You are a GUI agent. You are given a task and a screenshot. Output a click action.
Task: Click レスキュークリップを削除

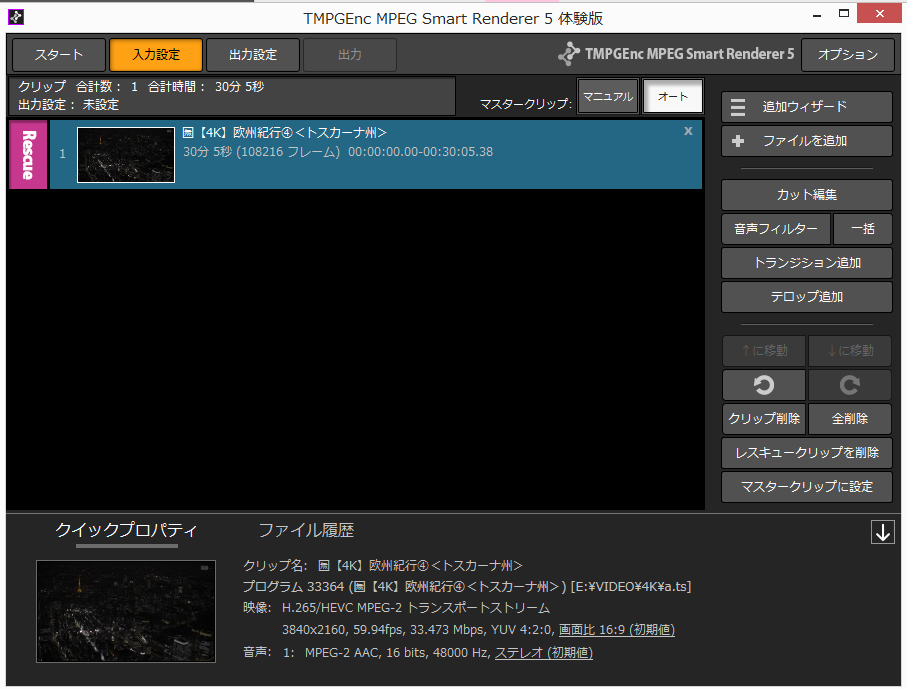coord(806,453)
